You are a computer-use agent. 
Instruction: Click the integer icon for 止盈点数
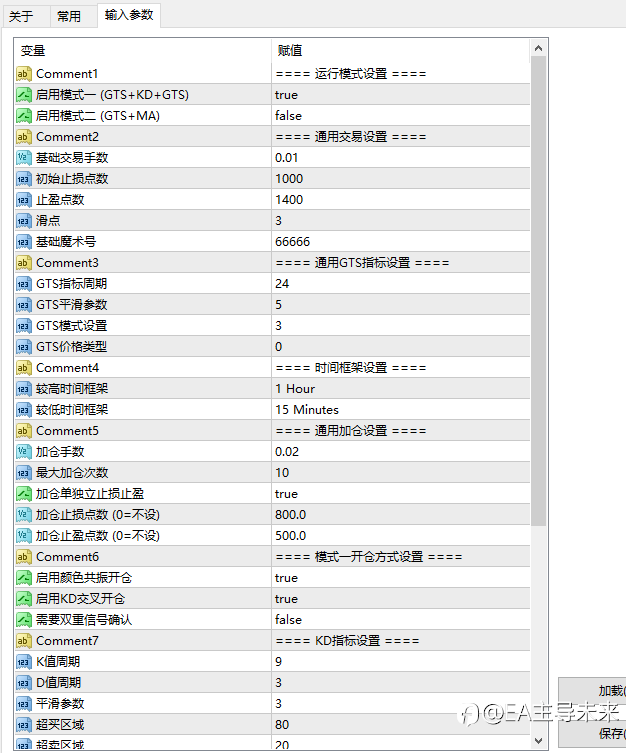click(24, 200)
